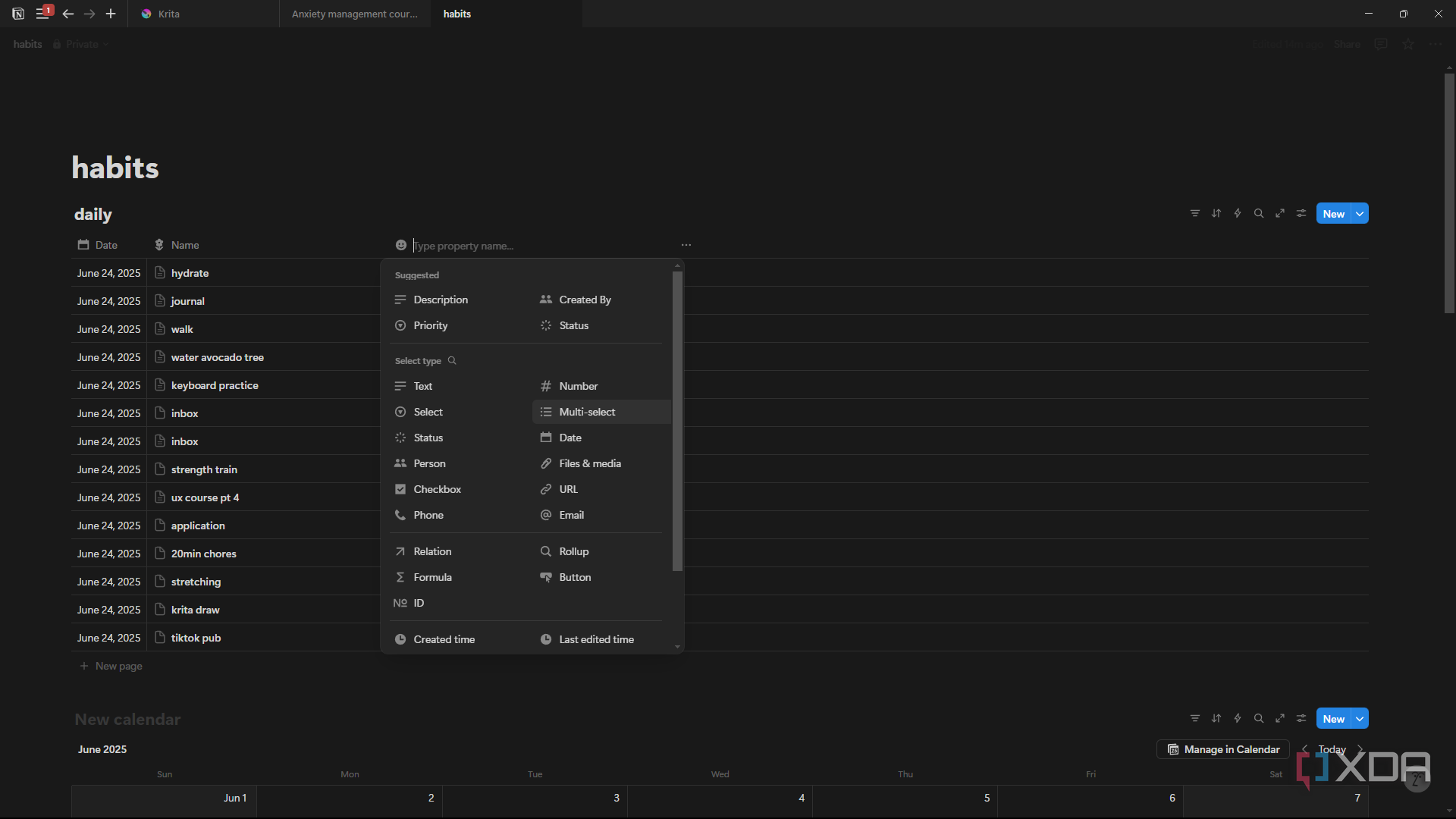Expand the daily New button dropdown arrow
Screen dimensions: 1456x819
(1360, 214)
